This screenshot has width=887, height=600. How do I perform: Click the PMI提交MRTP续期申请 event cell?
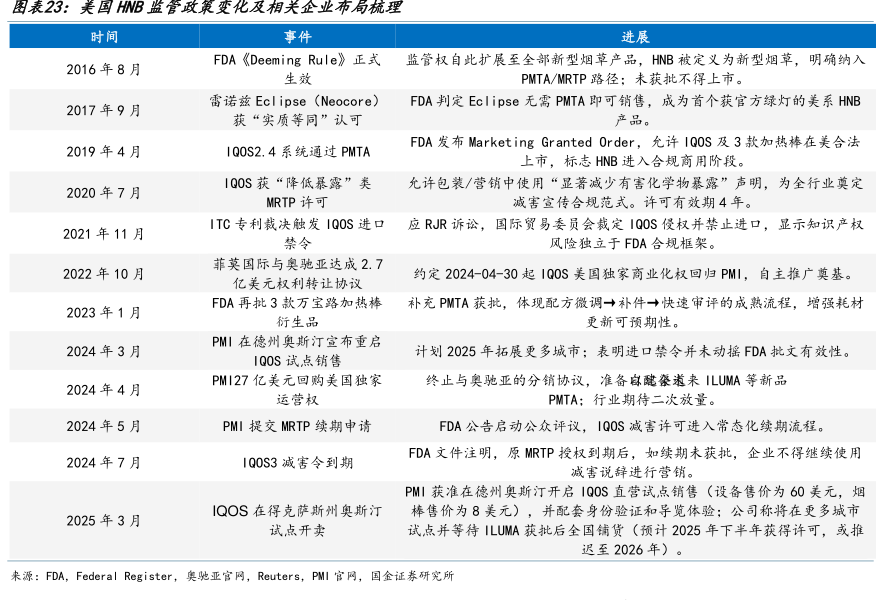297,426
